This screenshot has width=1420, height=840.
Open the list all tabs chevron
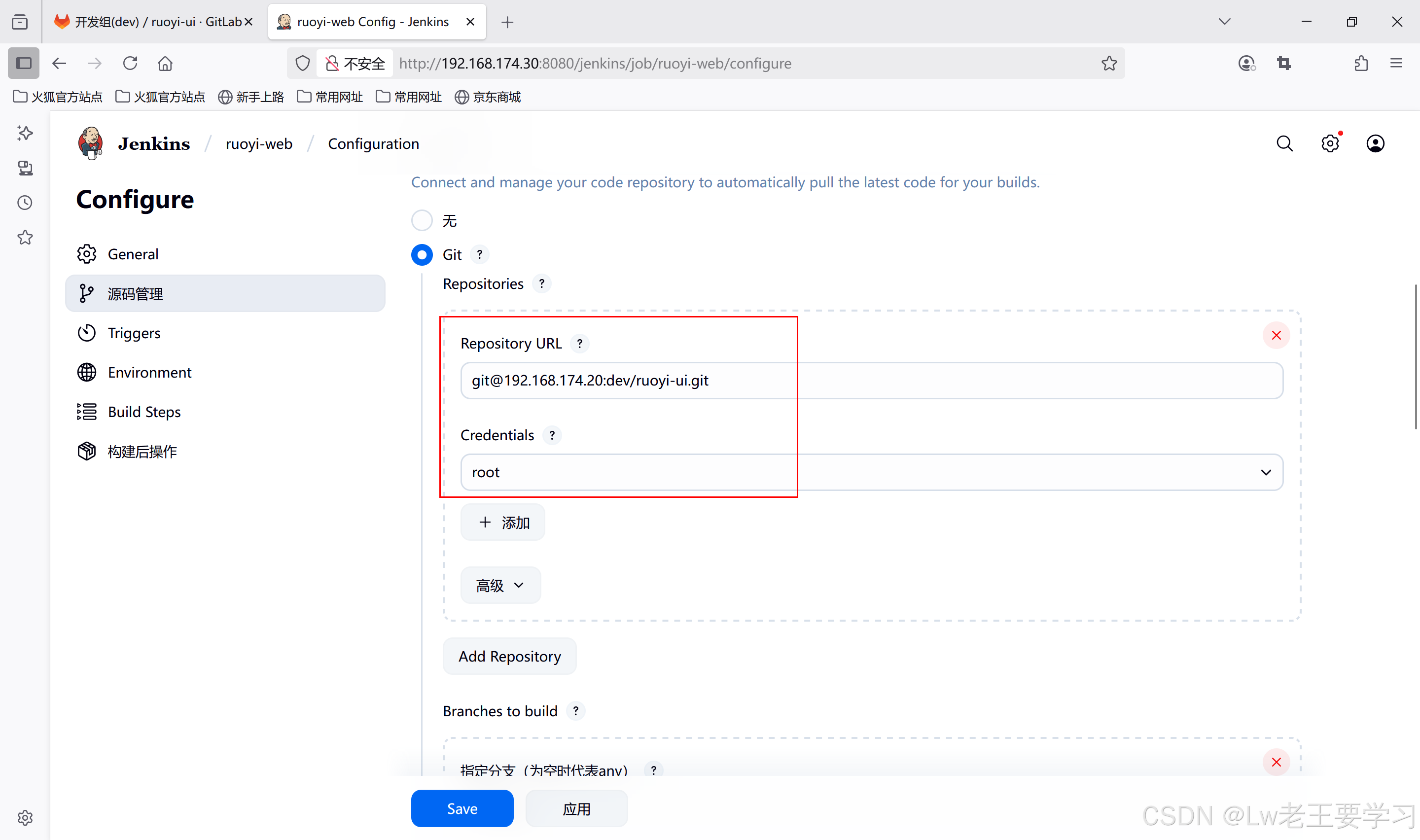(x=1224, y=22)
